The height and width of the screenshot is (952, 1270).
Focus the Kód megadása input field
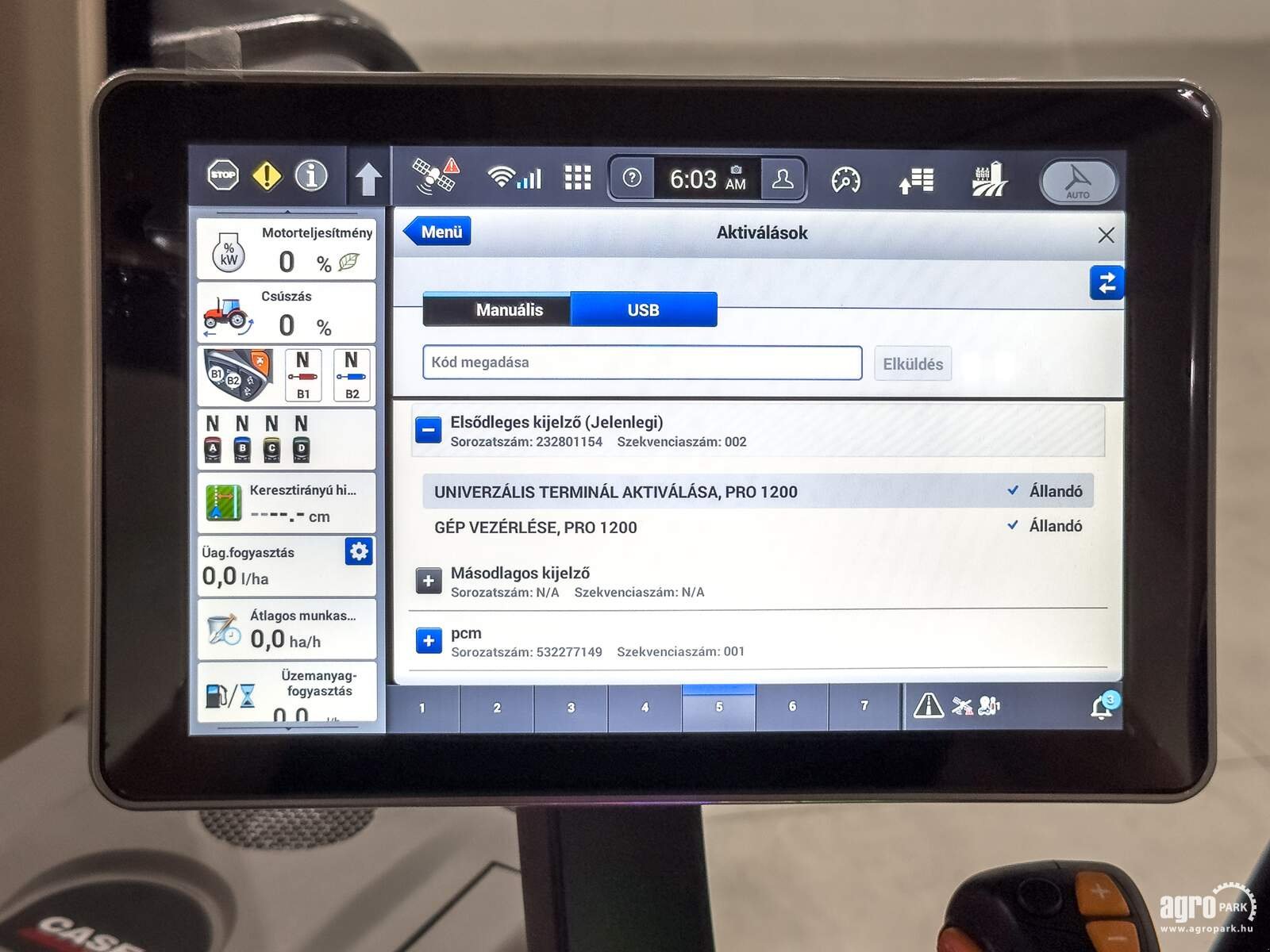pyautogui.click(x=642, y=363)
